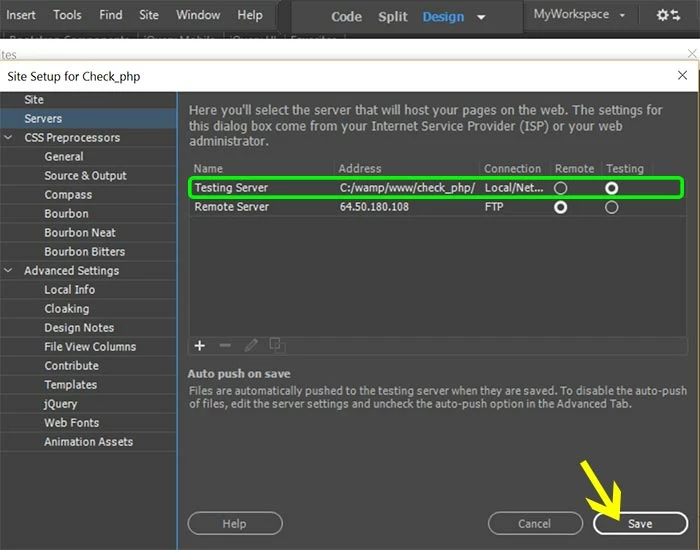Open Source & Output settings
This screenshot has width=700, height=550.
pyautogui.click(x=85, y=176)
